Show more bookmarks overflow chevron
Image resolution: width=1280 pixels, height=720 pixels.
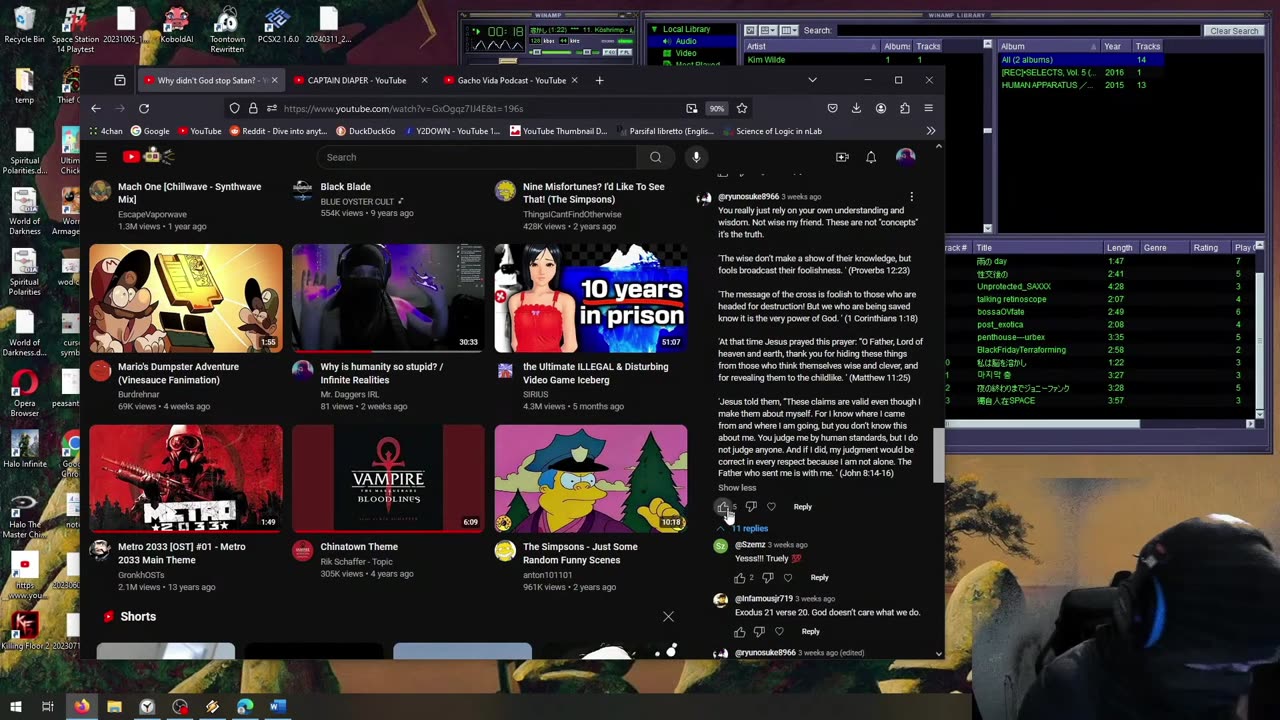click(931, 131)
